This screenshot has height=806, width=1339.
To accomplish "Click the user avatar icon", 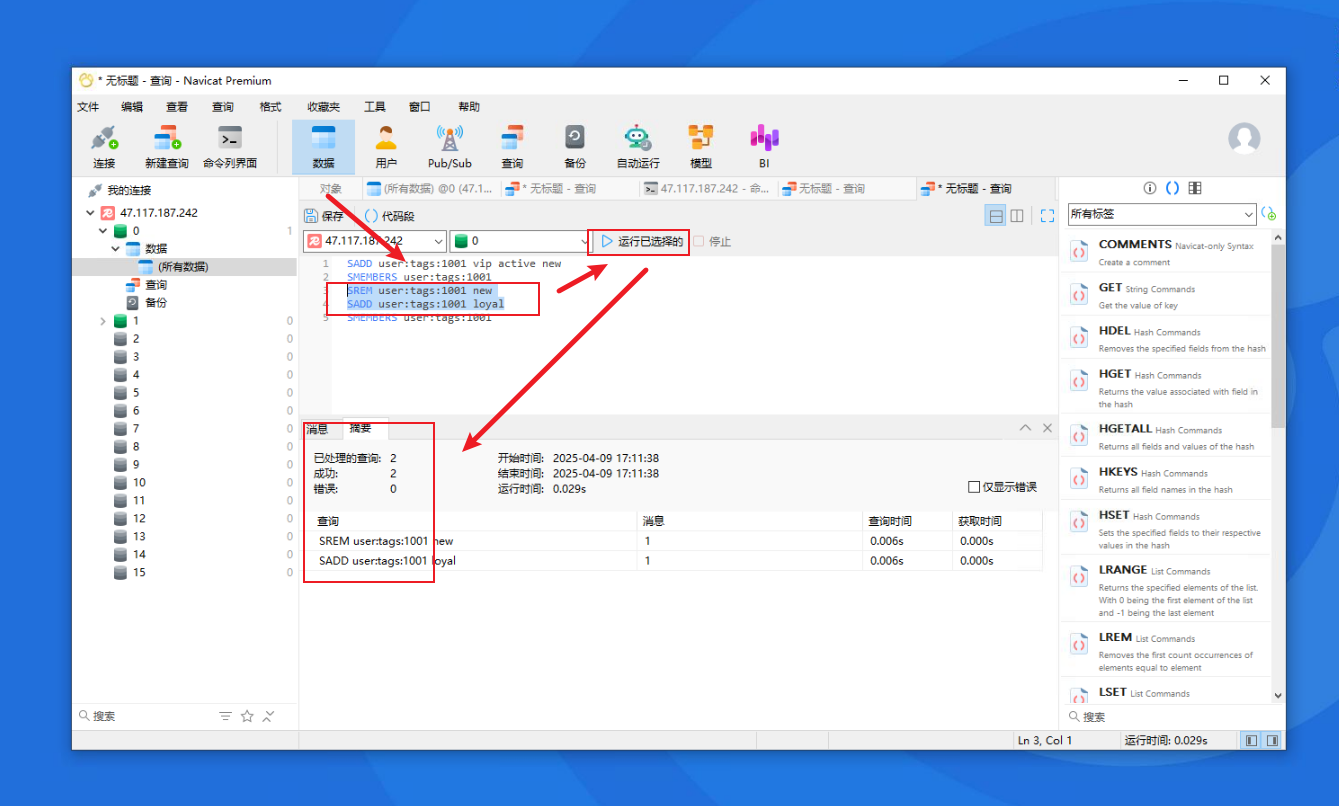I will pyautogui.click(x=1244, y=138).
